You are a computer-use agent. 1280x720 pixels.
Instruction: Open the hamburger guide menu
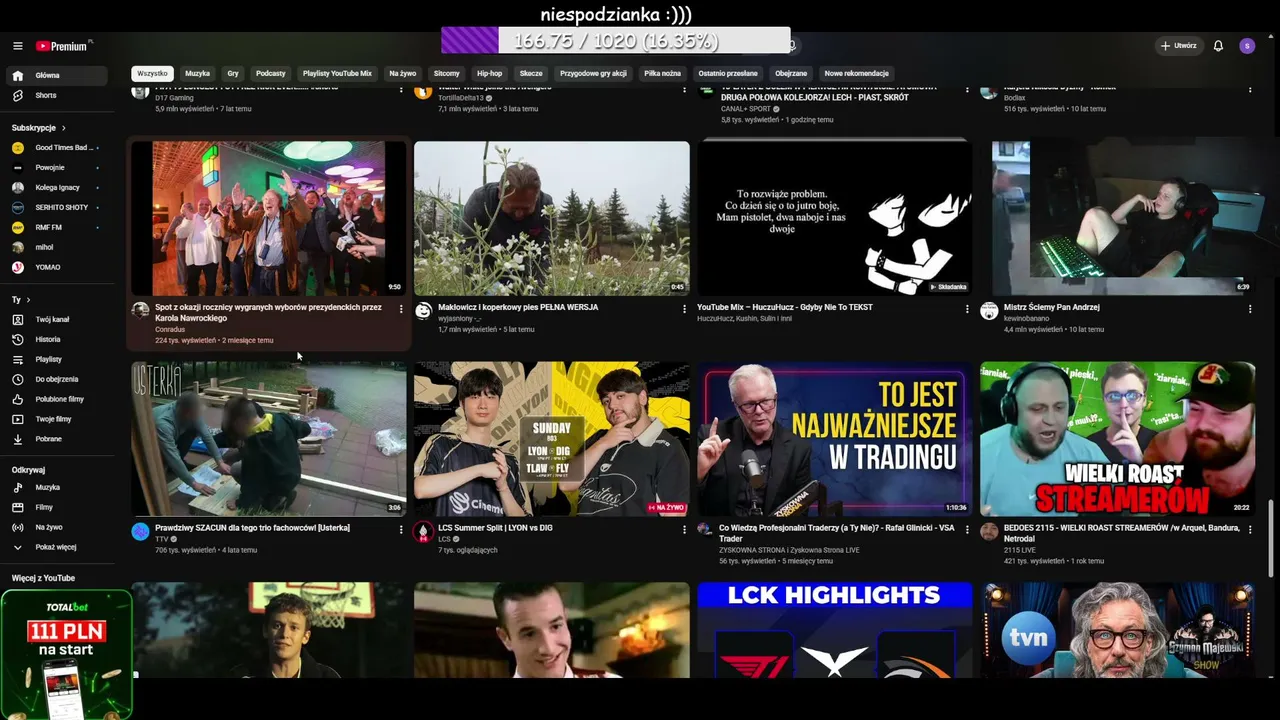pos(17,46)
